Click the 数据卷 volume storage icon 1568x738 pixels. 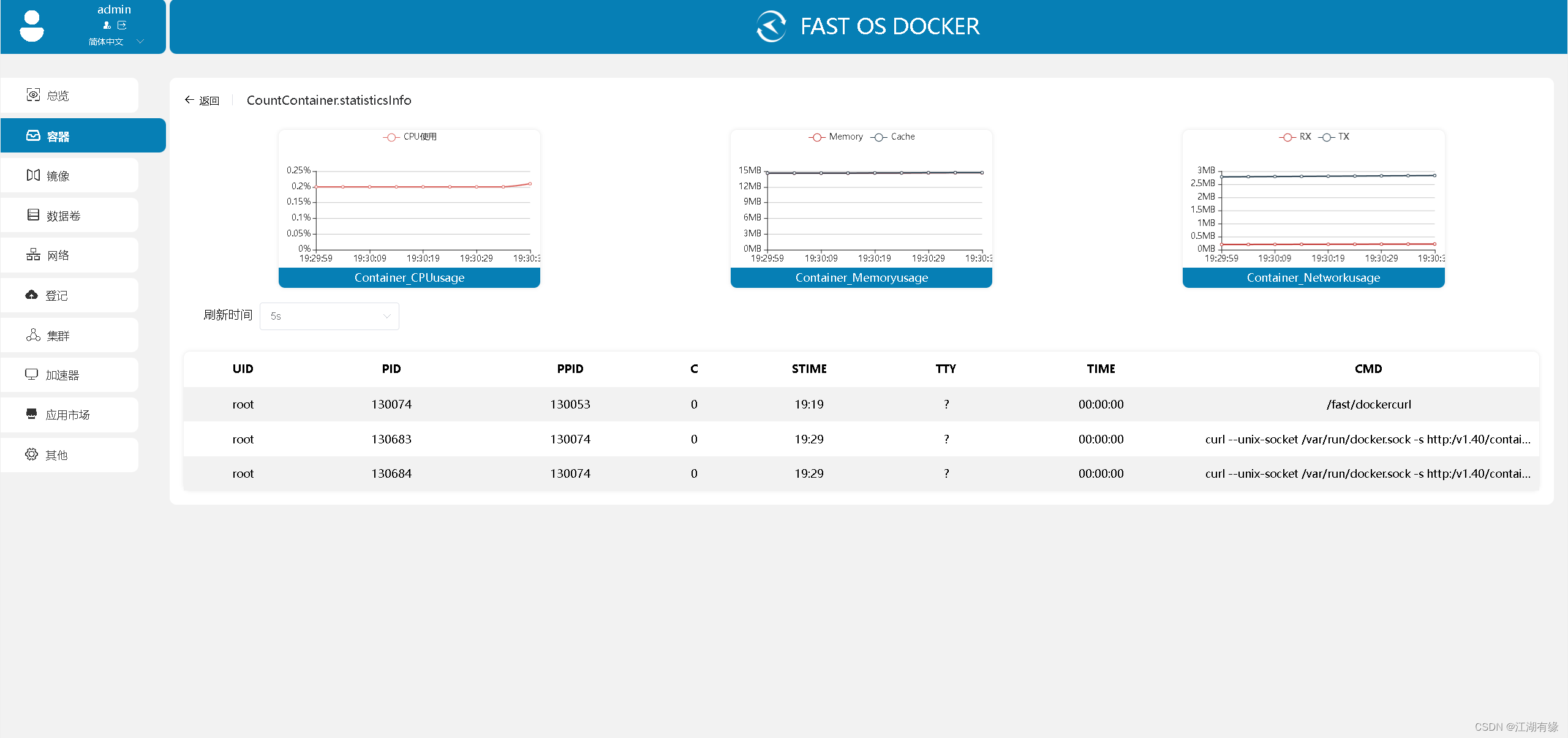coord(33,215)
